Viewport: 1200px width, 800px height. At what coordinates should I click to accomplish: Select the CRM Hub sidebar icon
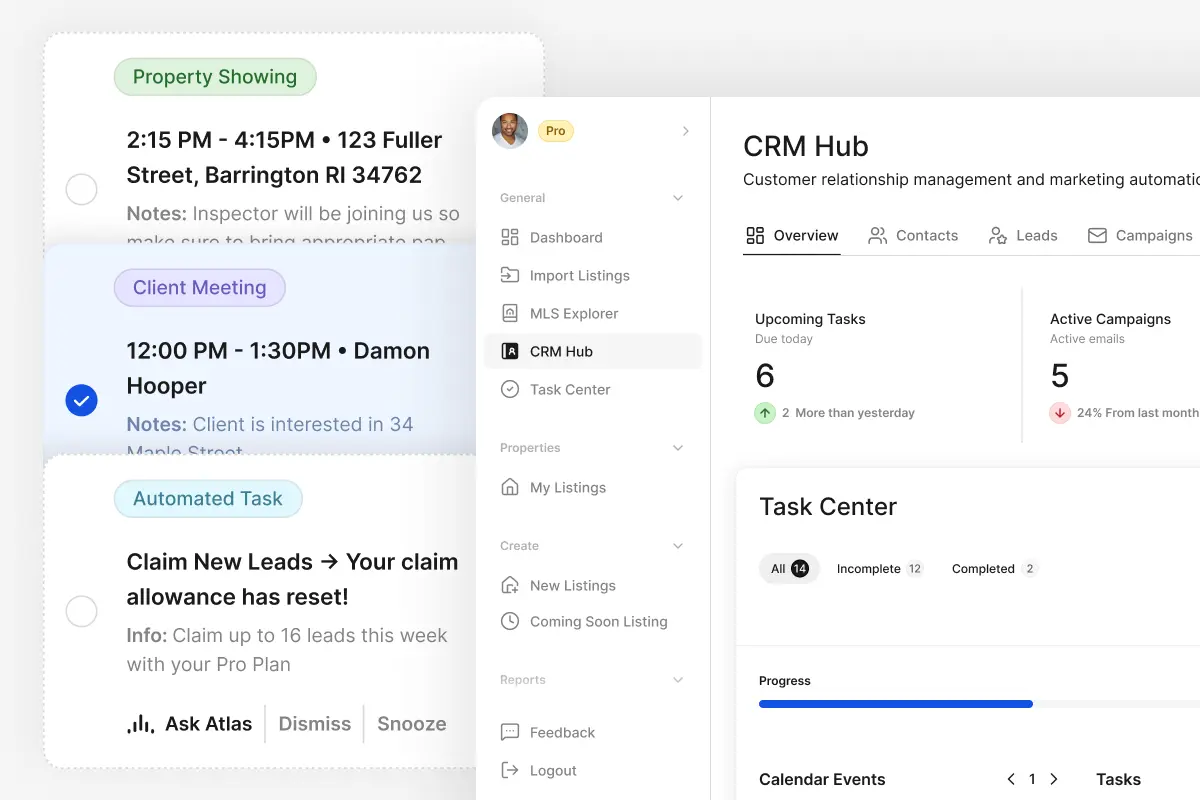510,351
